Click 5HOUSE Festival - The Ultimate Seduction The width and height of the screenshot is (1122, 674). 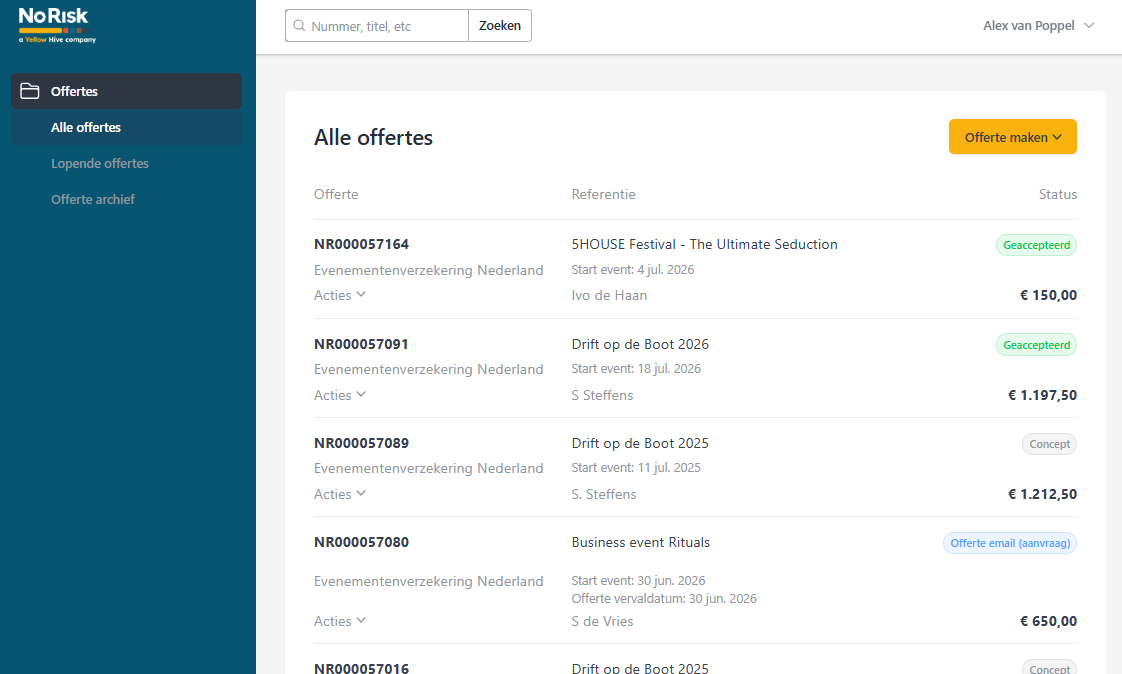pos(704,244)
